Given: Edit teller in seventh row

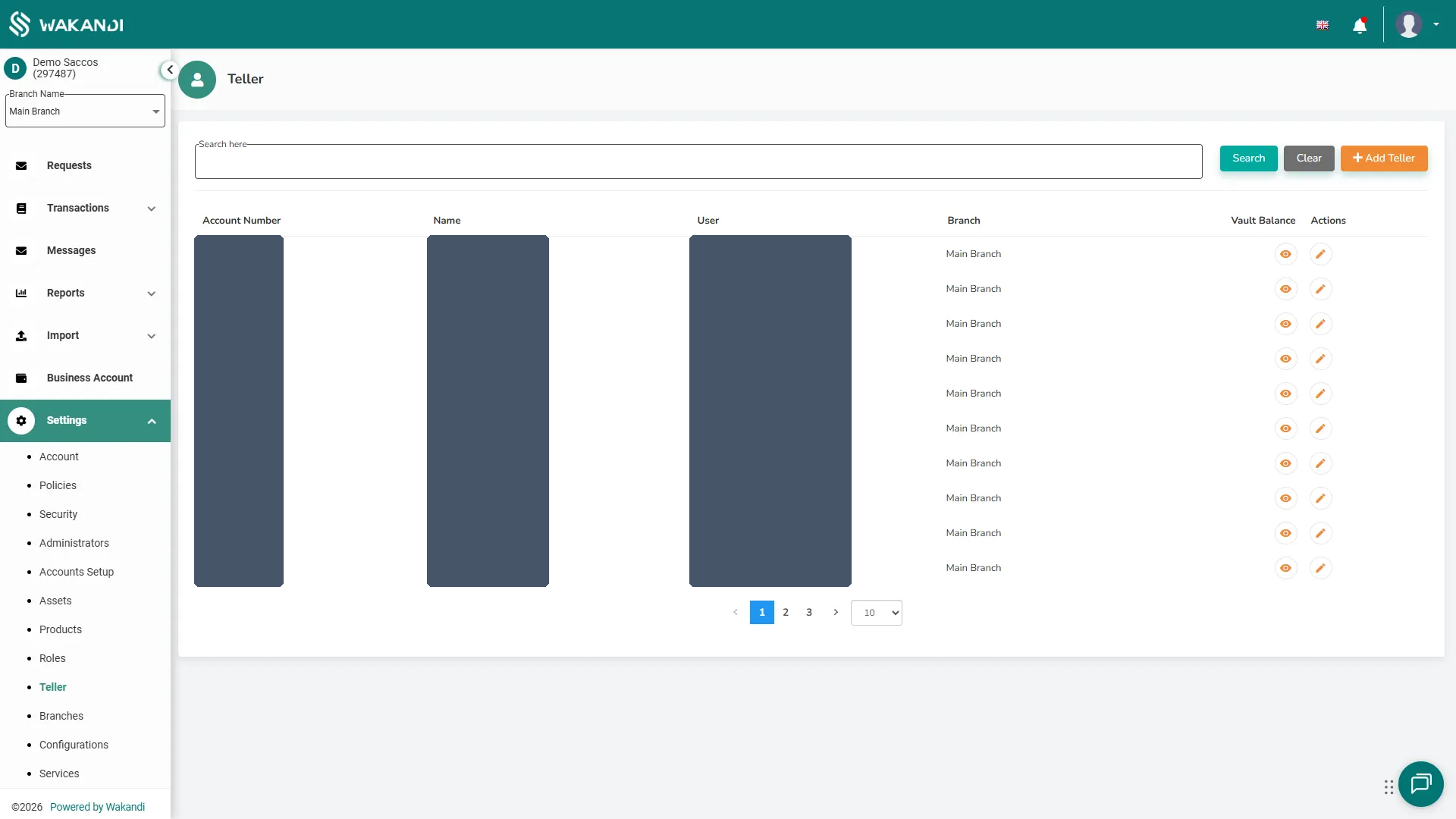Looking at the screenshot, I should point(1320,463).
